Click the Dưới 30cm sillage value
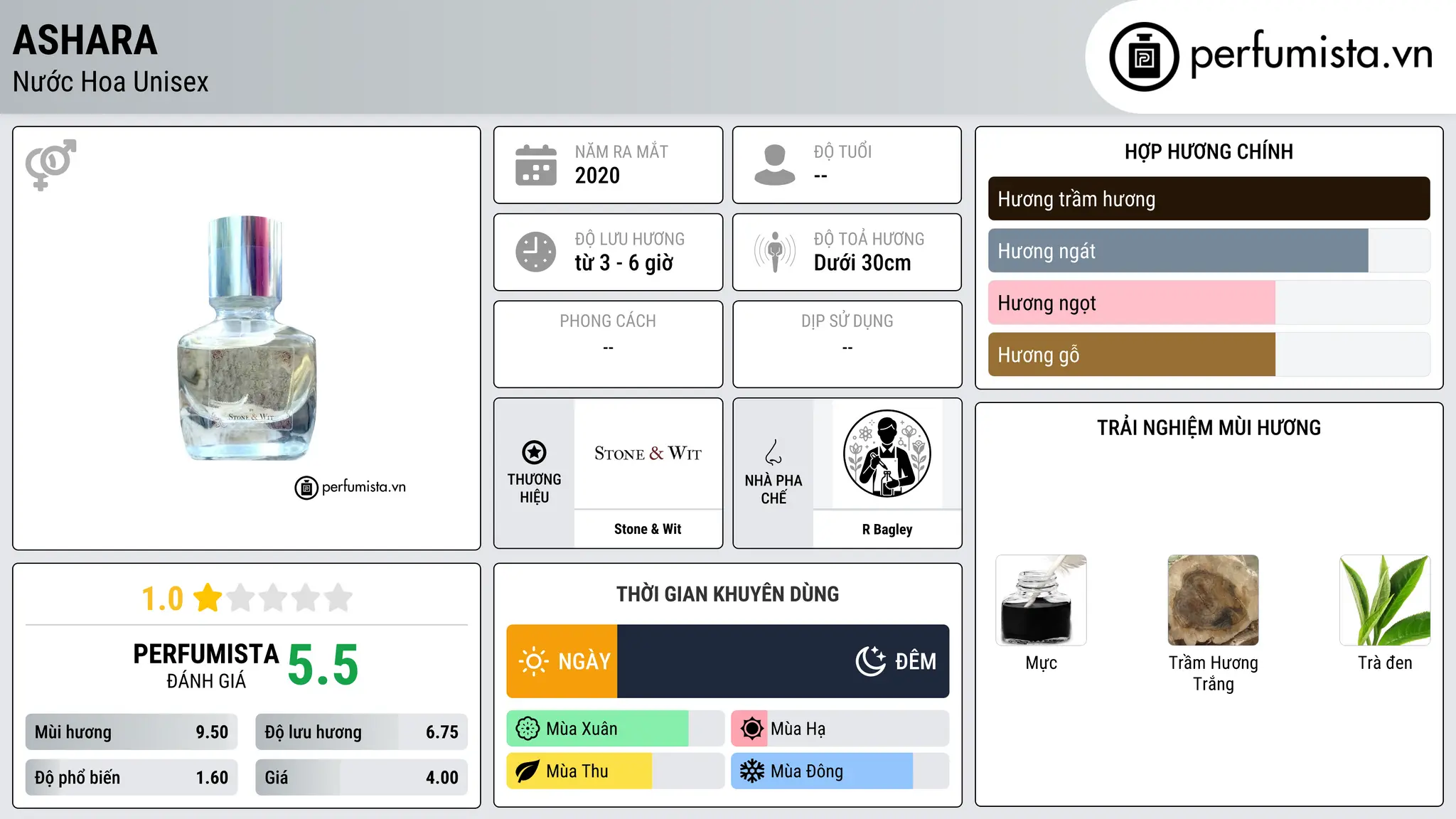 [x=862, y=263]
